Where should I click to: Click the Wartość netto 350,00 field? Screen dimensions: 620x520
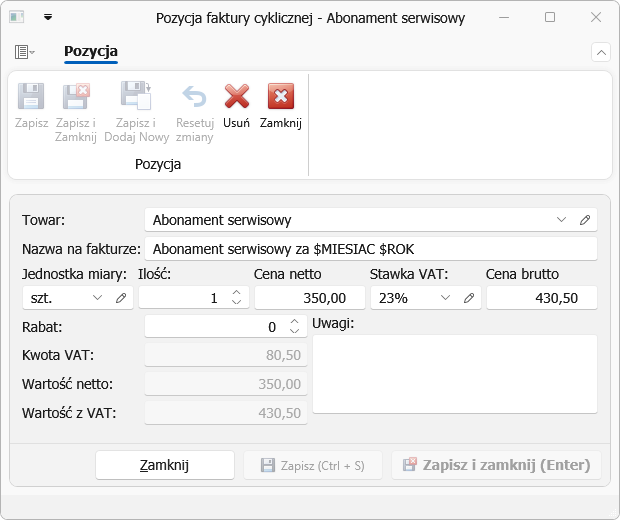[x=226, y=384]
